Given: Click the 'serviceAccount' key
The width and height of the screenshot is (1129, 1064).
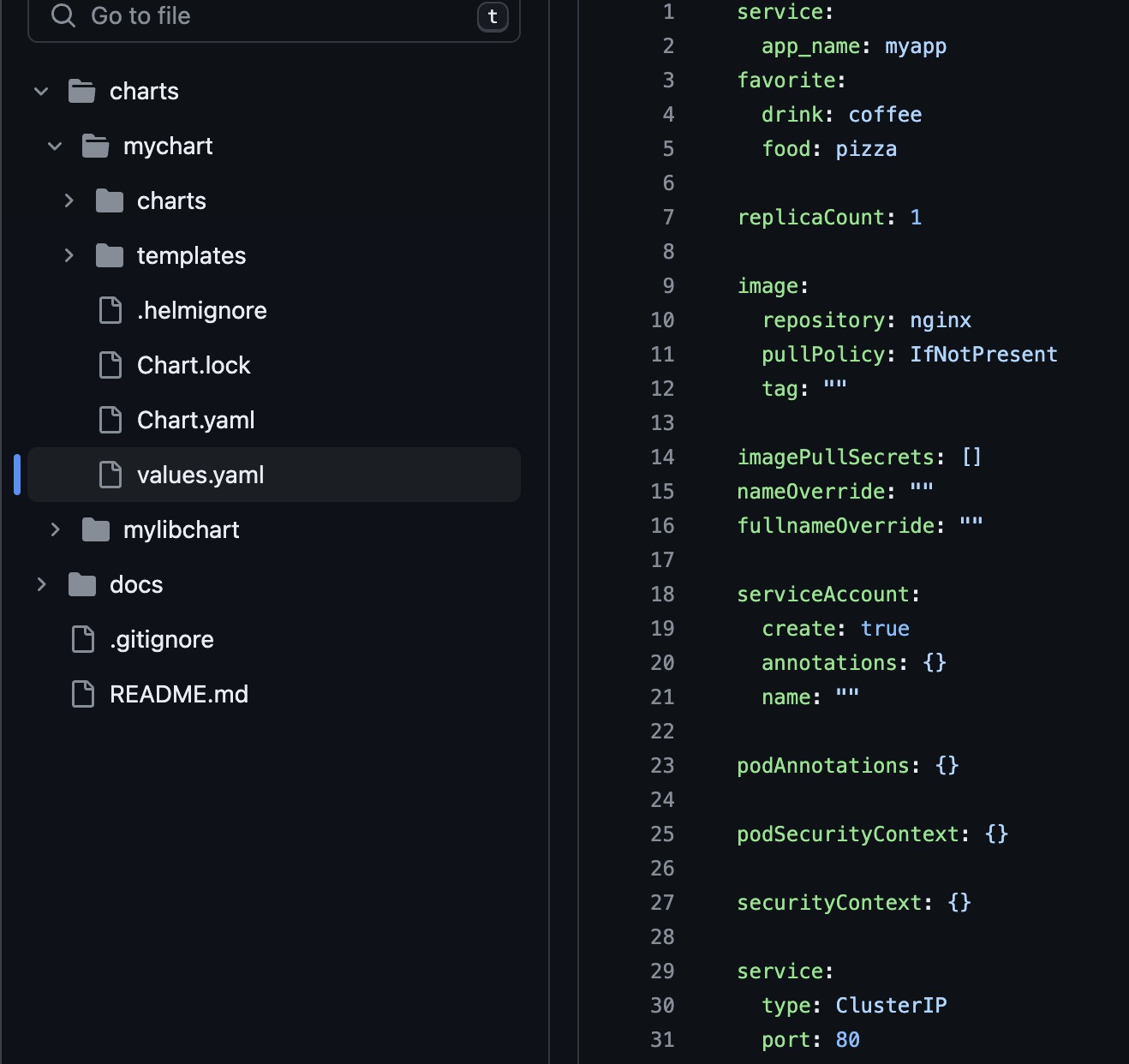Looking at the screenshot, I should click(823, 595).
